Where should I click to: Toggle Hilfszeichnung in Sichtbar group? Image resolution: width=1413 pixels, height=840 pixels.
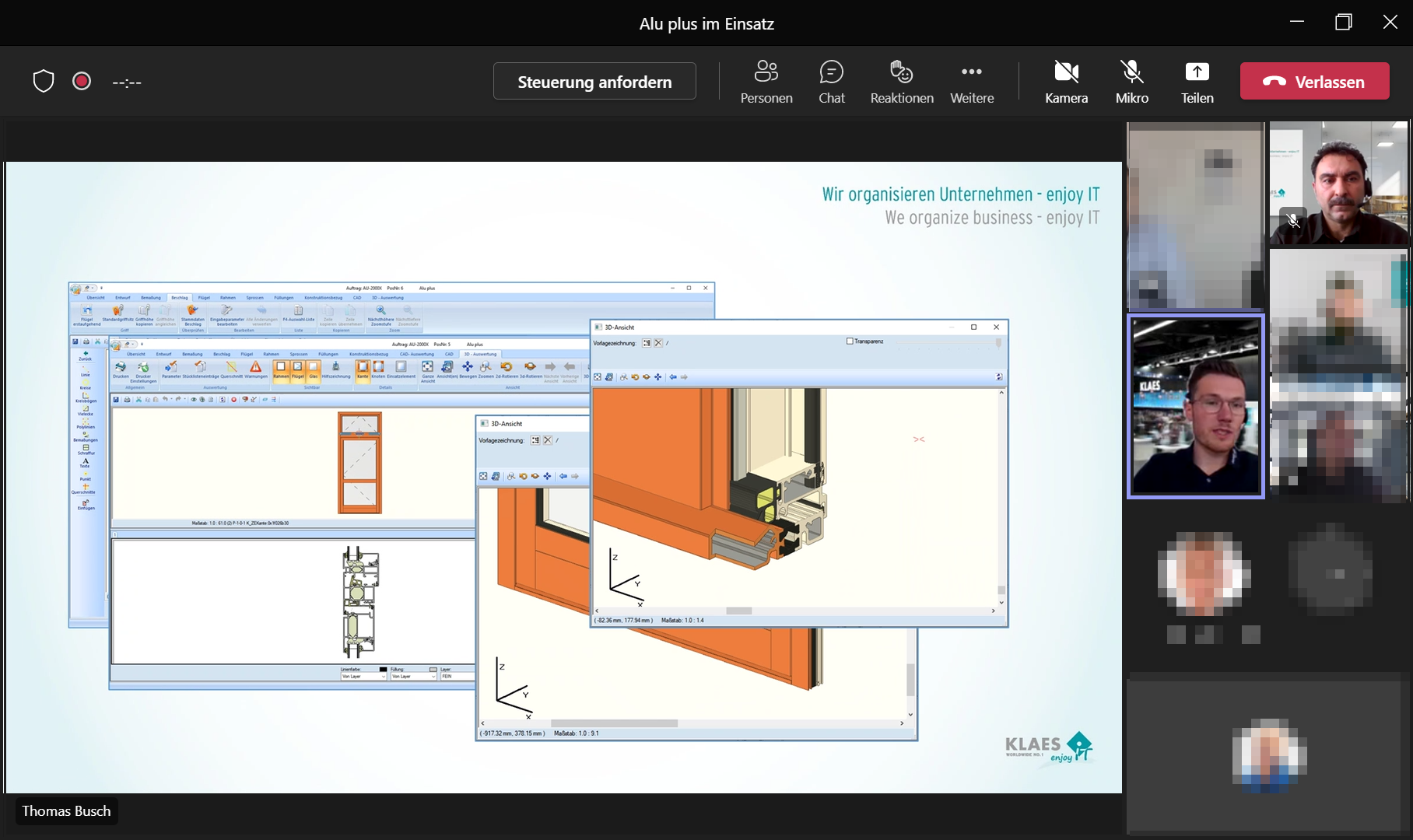click(x=336, y=369)
